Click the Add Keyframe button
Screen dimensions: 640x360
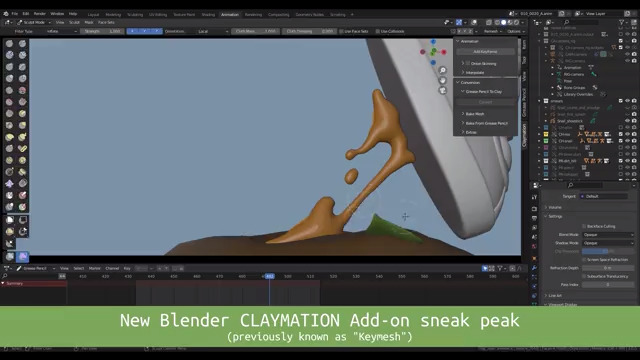click(x=485, y=52)
